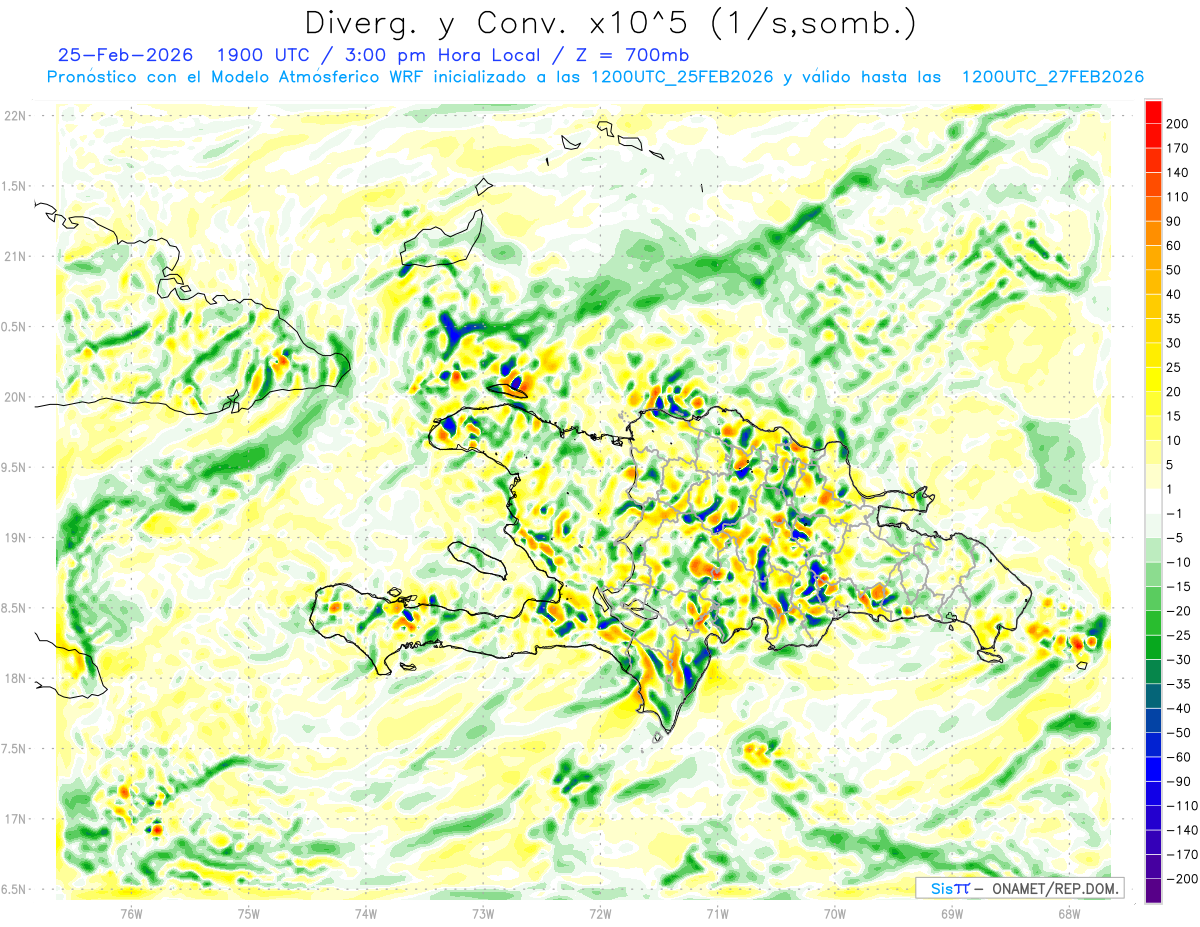Click the '-5' colorbar label
The width and height of the screenshot is (1200, 927).
click(x=1175, y=537)
